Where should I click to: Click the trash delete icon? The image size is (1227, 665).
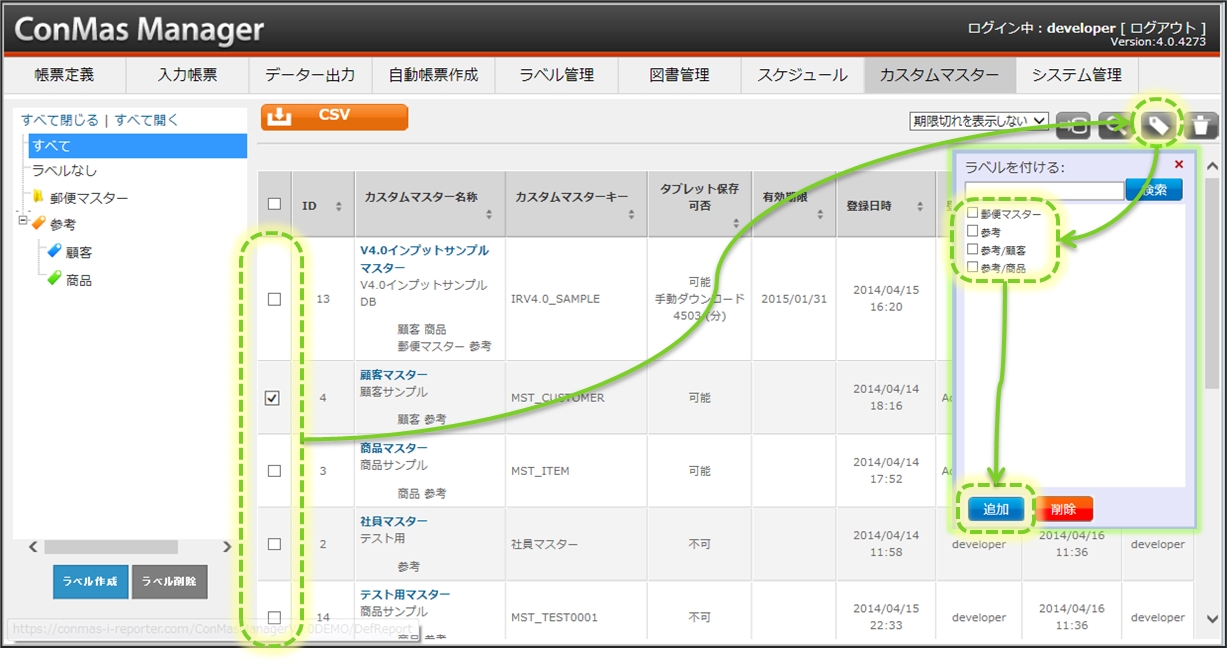coord(1201,125)
